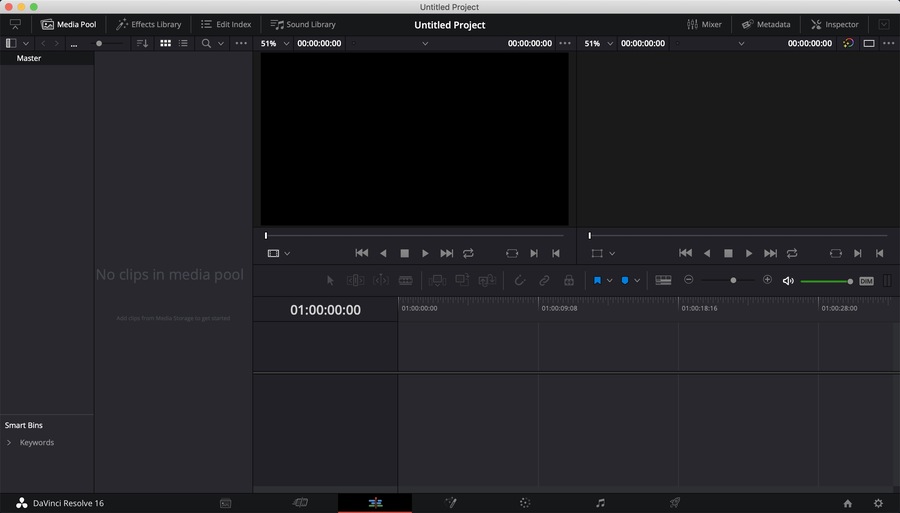Viewport: 900px width, 513px height.
Task: Toggle Position Lock padlock icon
Action: tap(569, 280)
